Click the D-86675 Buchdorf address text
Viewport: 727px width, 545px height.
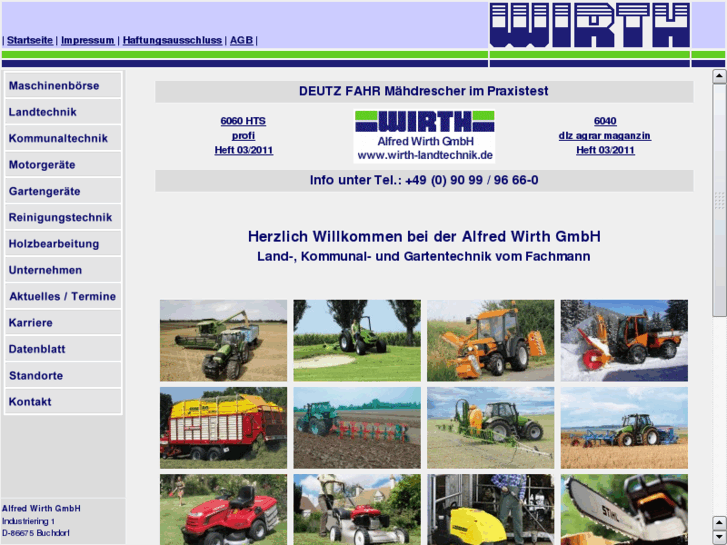[x=36, y=533]
